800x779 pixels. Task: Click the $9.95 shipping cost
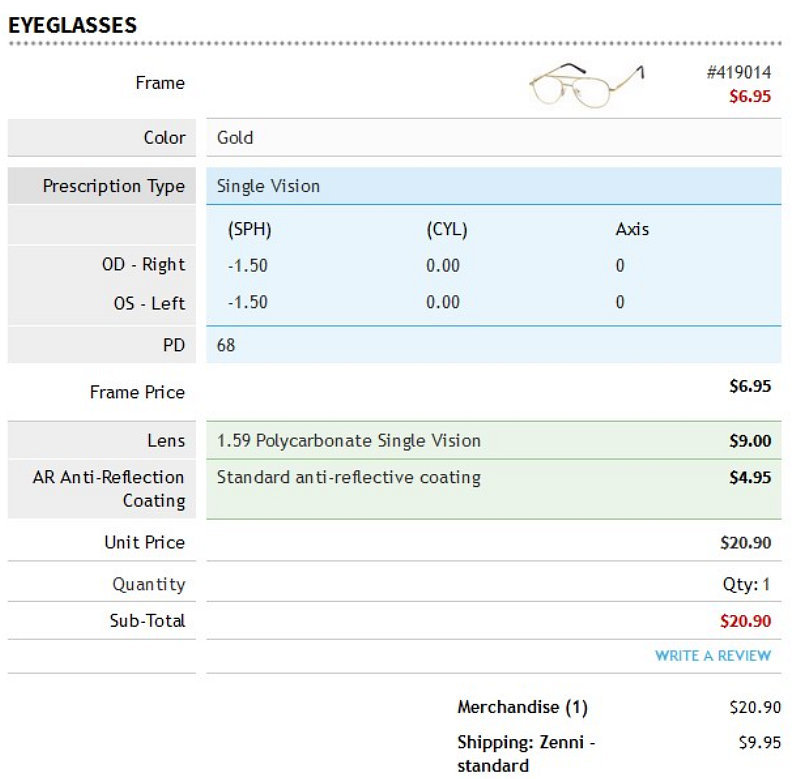point(760,742)
